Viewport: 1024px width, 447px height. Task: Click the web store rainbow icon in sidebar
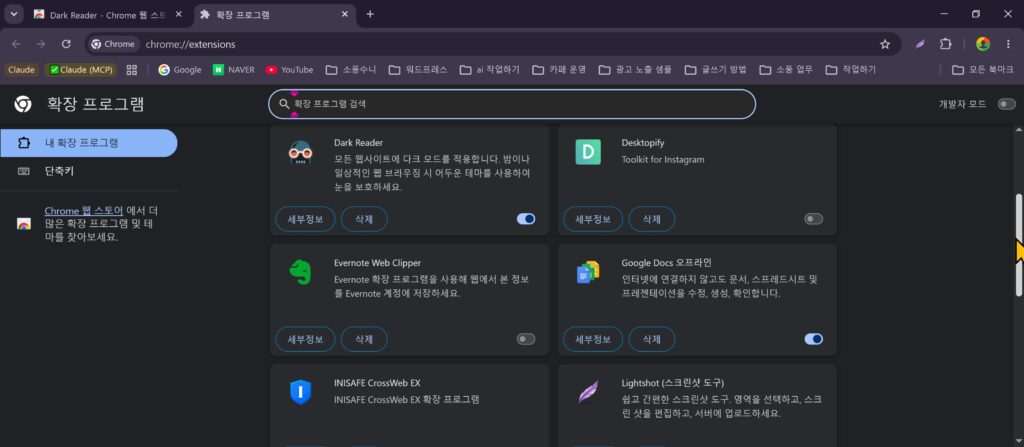(24, 224)
